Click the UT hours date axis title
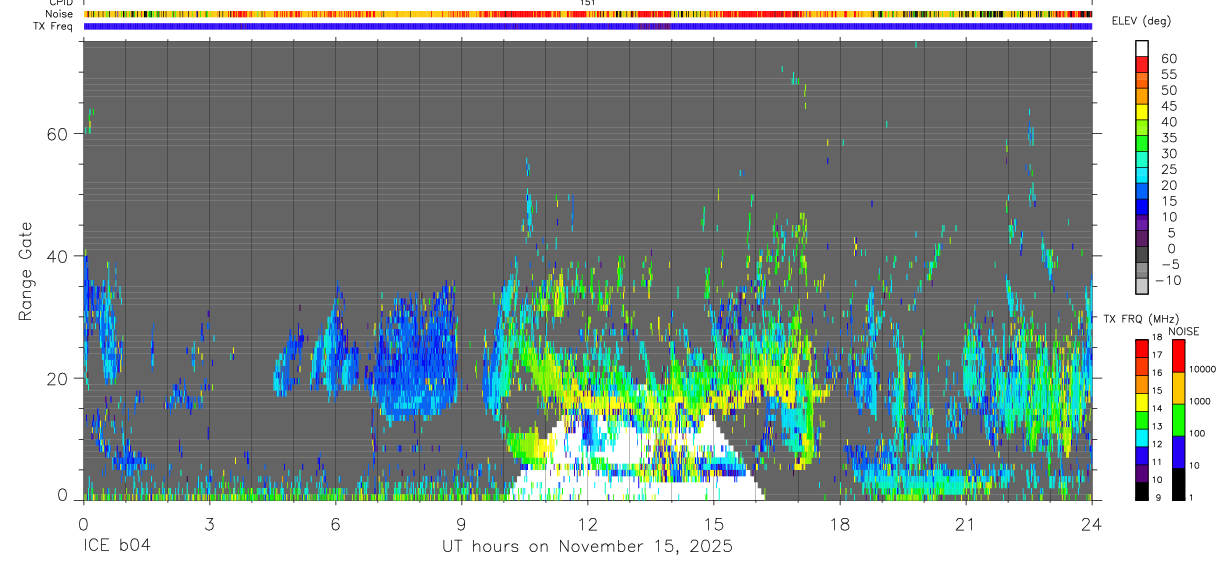 click(588, 546)
